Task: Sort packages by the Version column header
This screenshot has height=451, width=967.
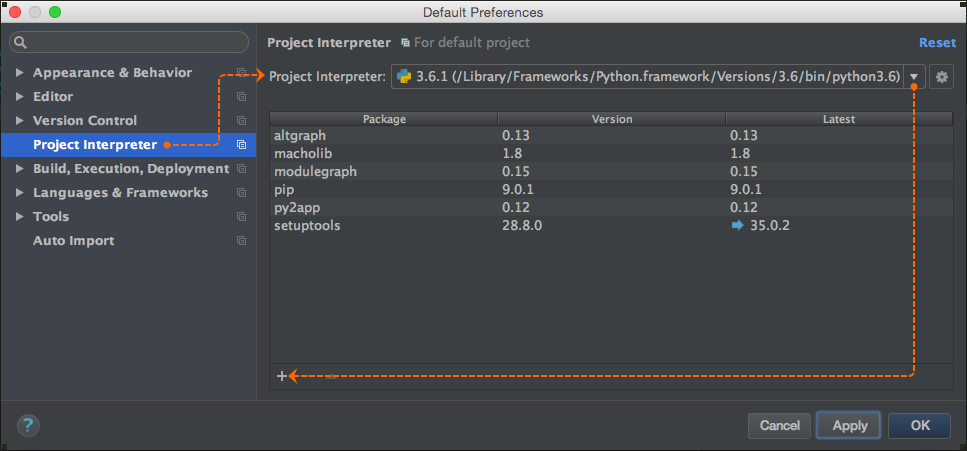Action: pyautogui.click(x=612, y=119)
